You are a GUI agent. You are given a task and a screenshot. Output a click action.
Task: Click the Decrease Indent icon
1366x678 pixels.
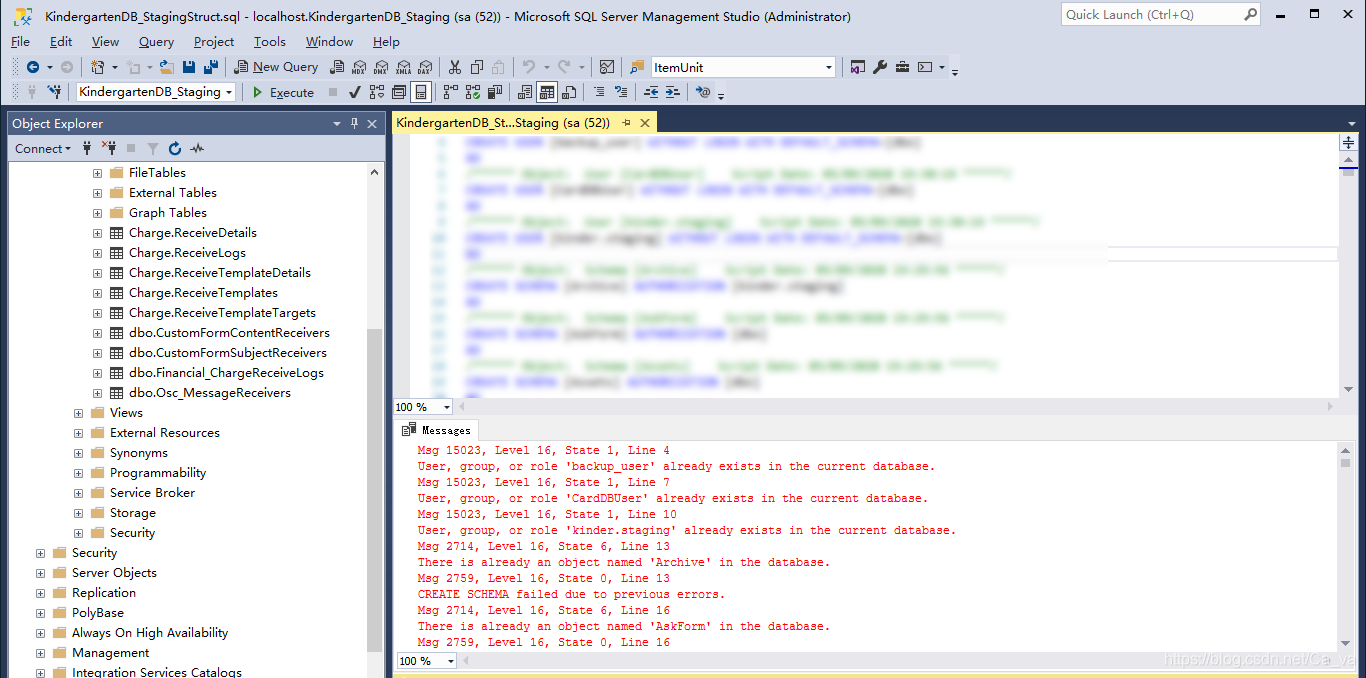(651, 92)
